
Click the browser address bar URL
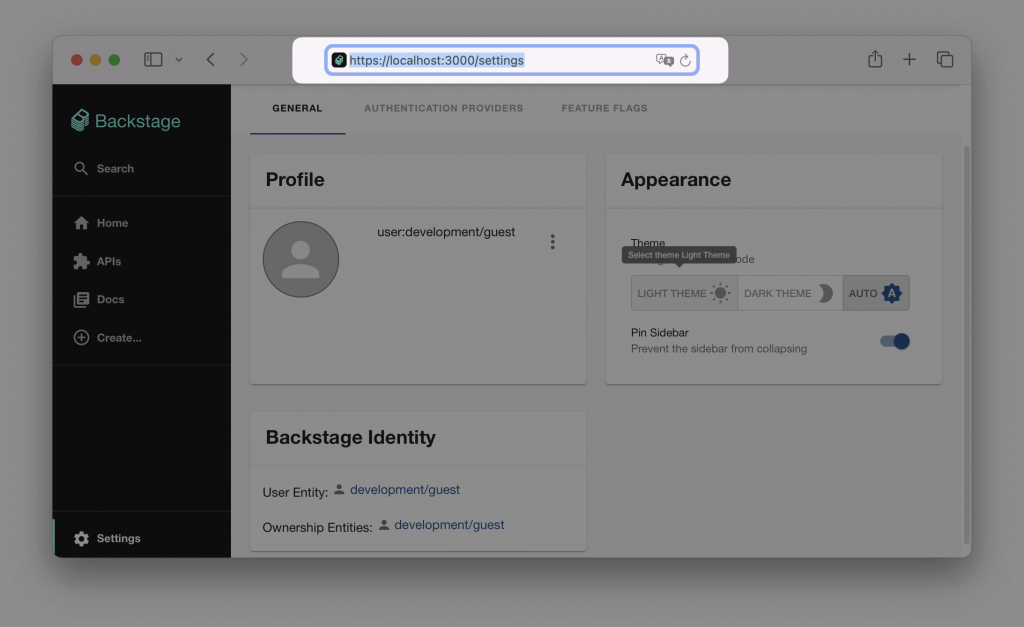click(436, 60)
